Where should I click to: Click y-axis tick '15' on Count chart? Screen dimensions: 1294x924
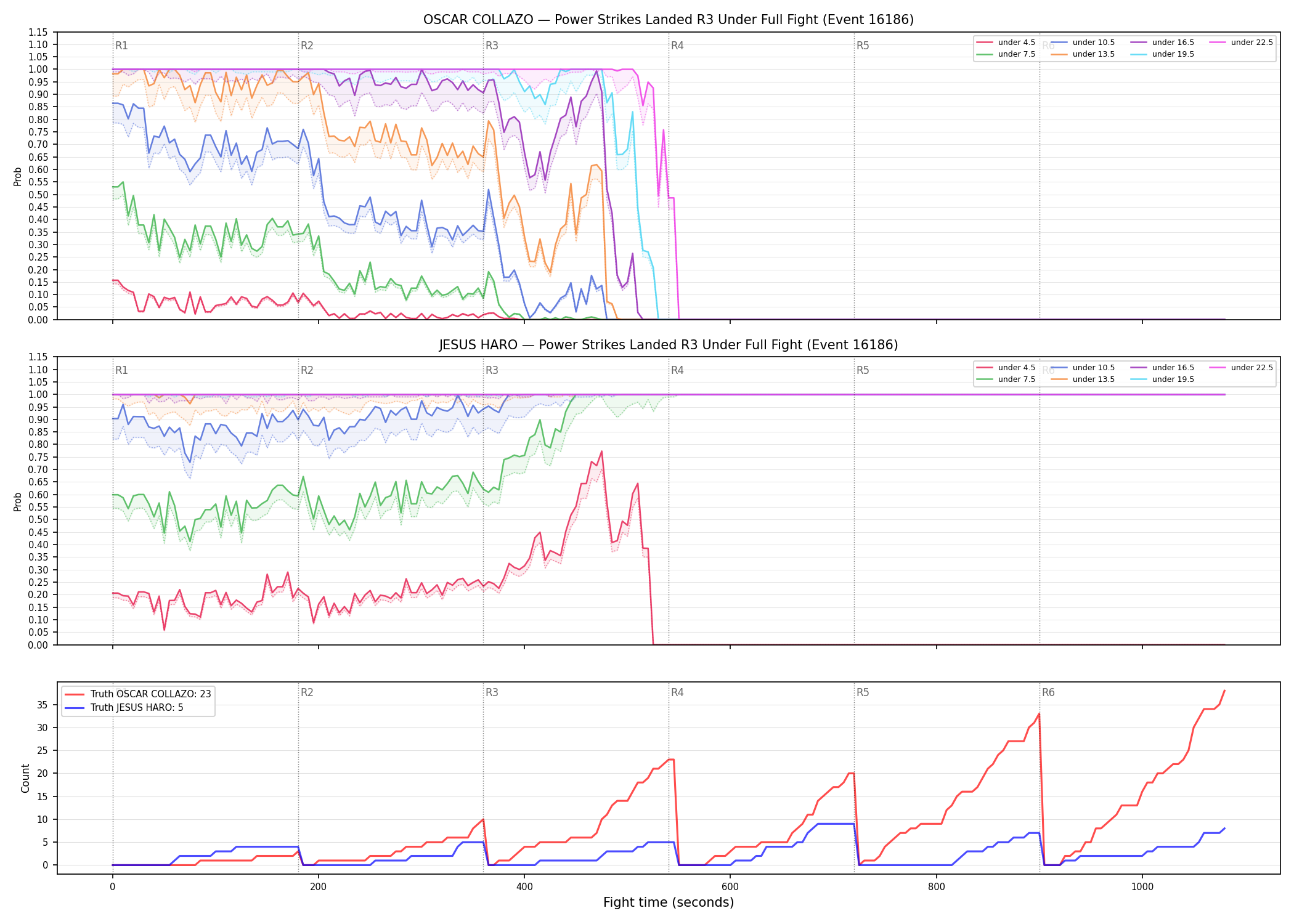click(43, 796)
